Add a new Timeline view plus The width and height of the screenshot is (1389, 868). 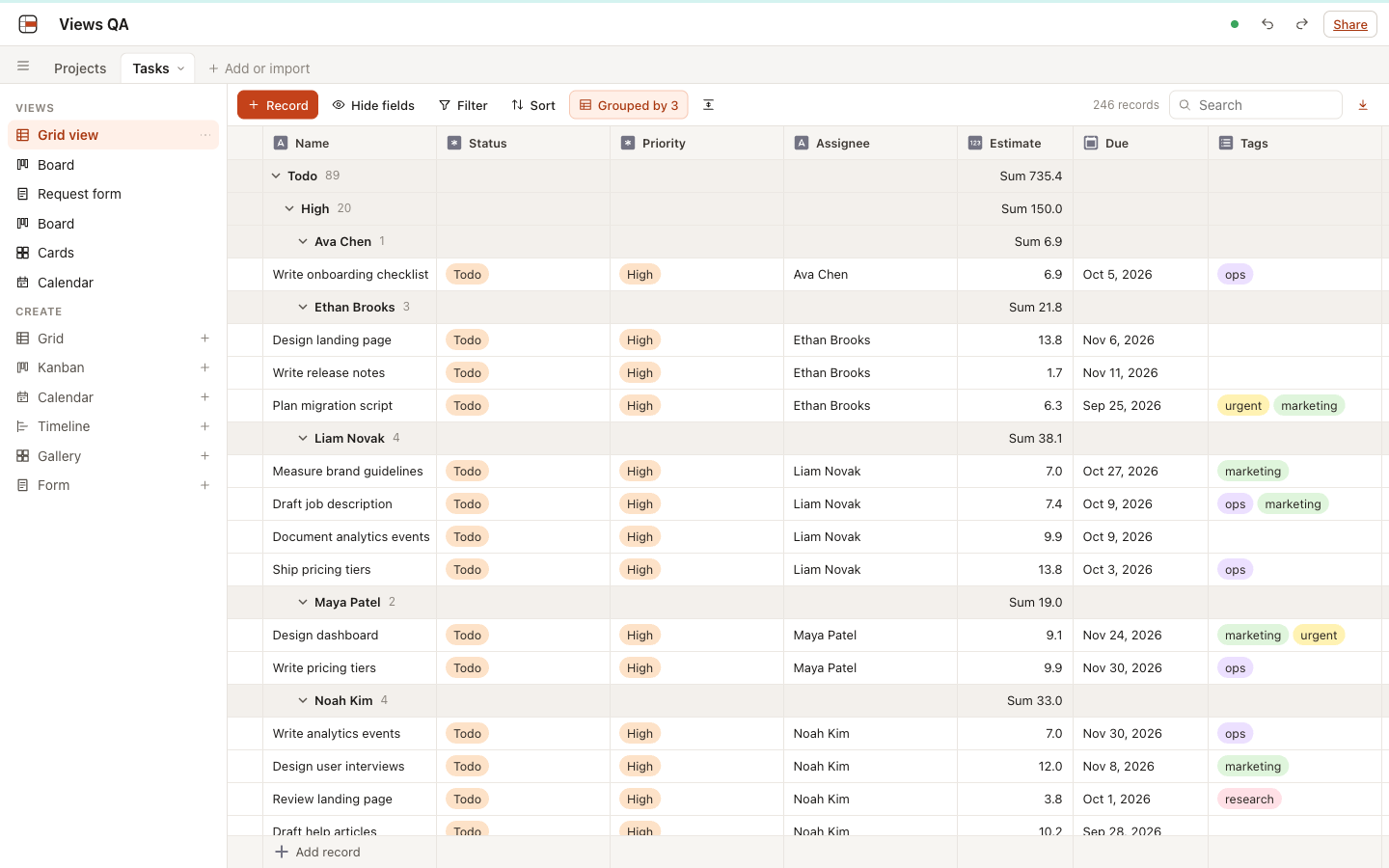[204, 426]
